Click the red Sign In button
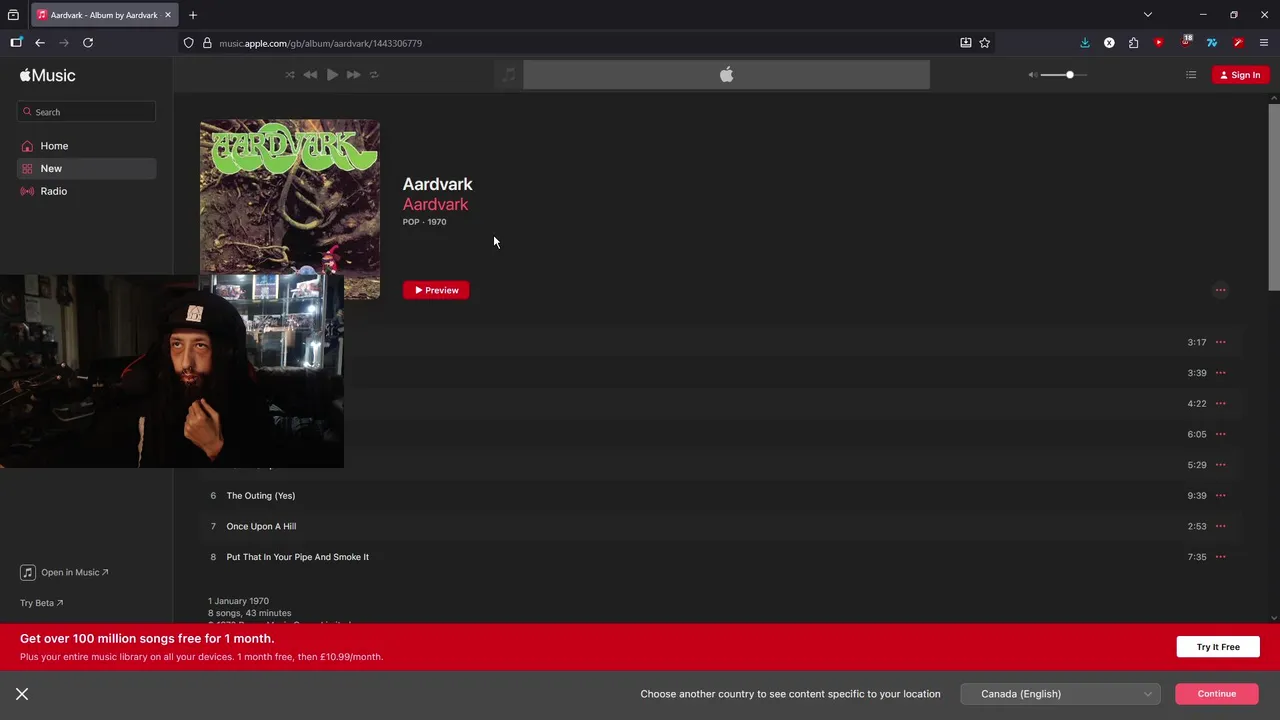 1240,75
